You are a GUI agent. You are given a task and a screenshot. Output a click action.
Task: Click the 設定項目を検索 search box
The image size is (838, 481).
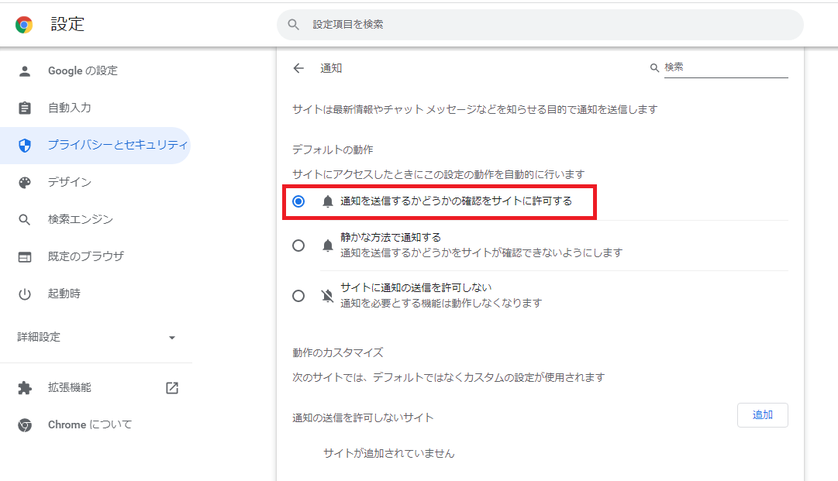pyautogui.click(x=540, y=24)
